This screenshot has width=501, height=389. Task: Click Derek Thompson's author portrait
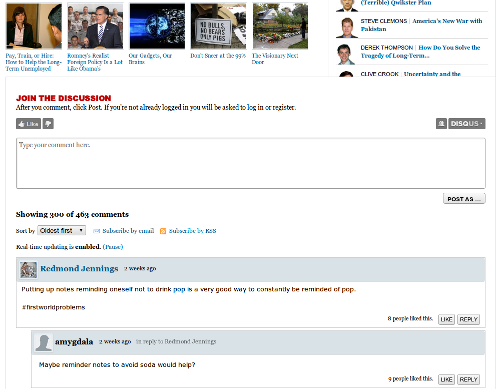(x=346, y=54)
